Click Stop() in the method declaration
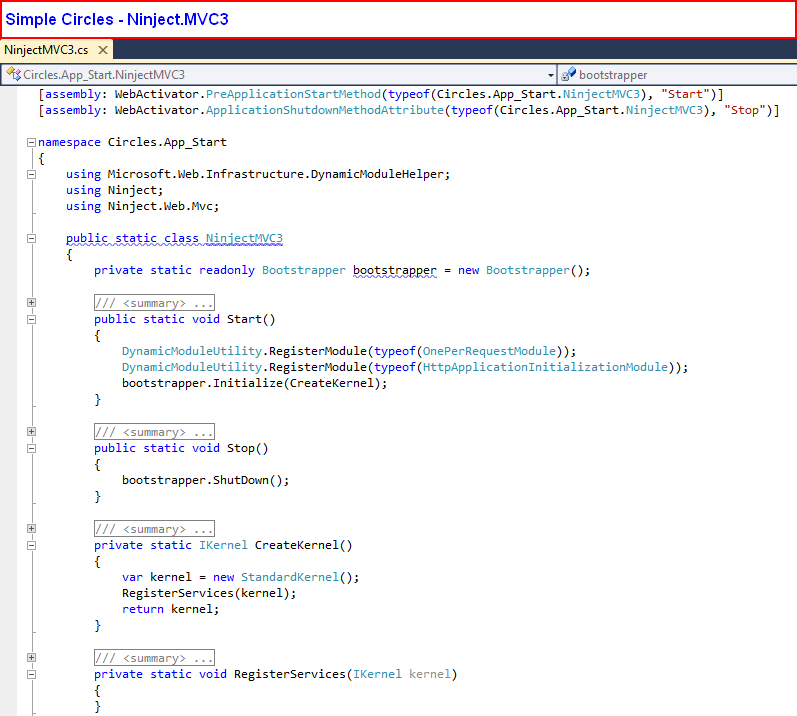Viewport: 797px width, 716px height. pyautogui.click(x=248, y=448)
